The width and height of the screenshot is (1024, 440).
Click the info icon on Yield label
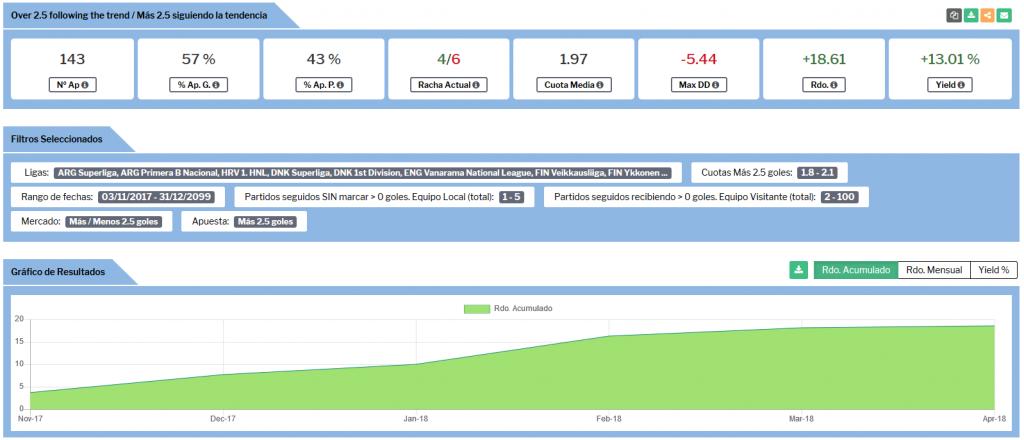click(x=963, y=85)
